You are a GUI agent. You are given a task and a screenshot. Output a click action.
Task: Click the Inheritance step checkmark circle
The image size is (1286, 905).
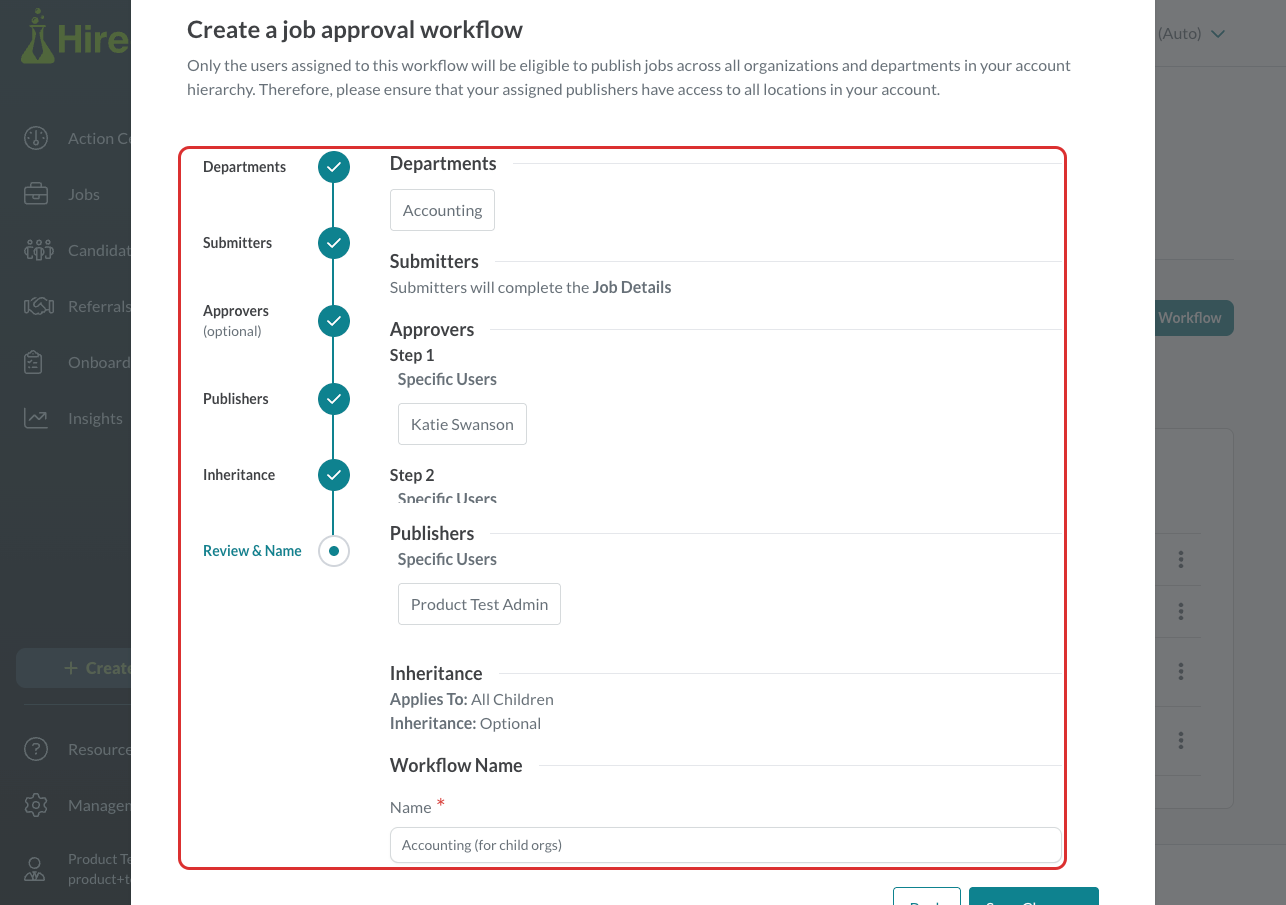(334, 475)
